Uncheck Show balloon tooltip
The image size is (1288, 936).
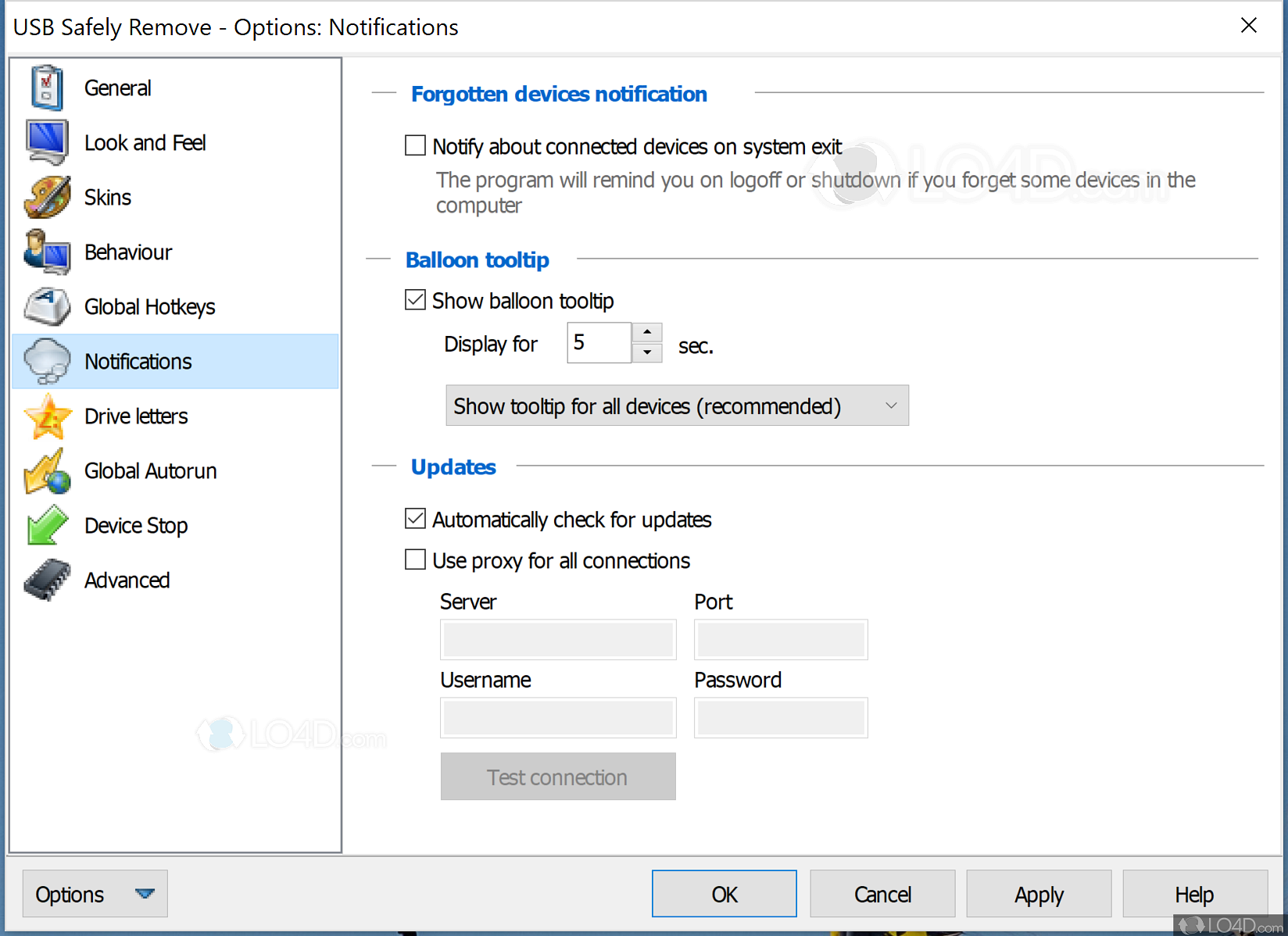point(415,299)
